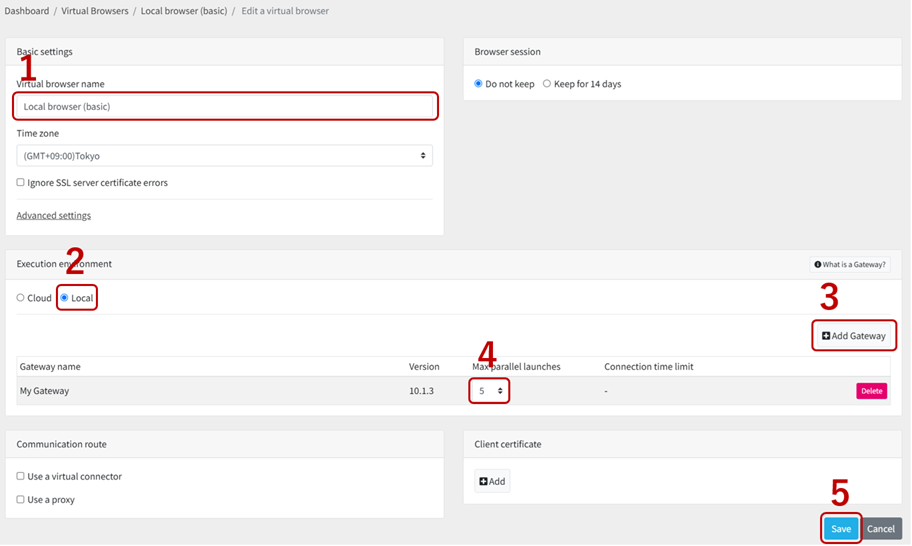Choose the Cloud execution environment

click(20, 298)
